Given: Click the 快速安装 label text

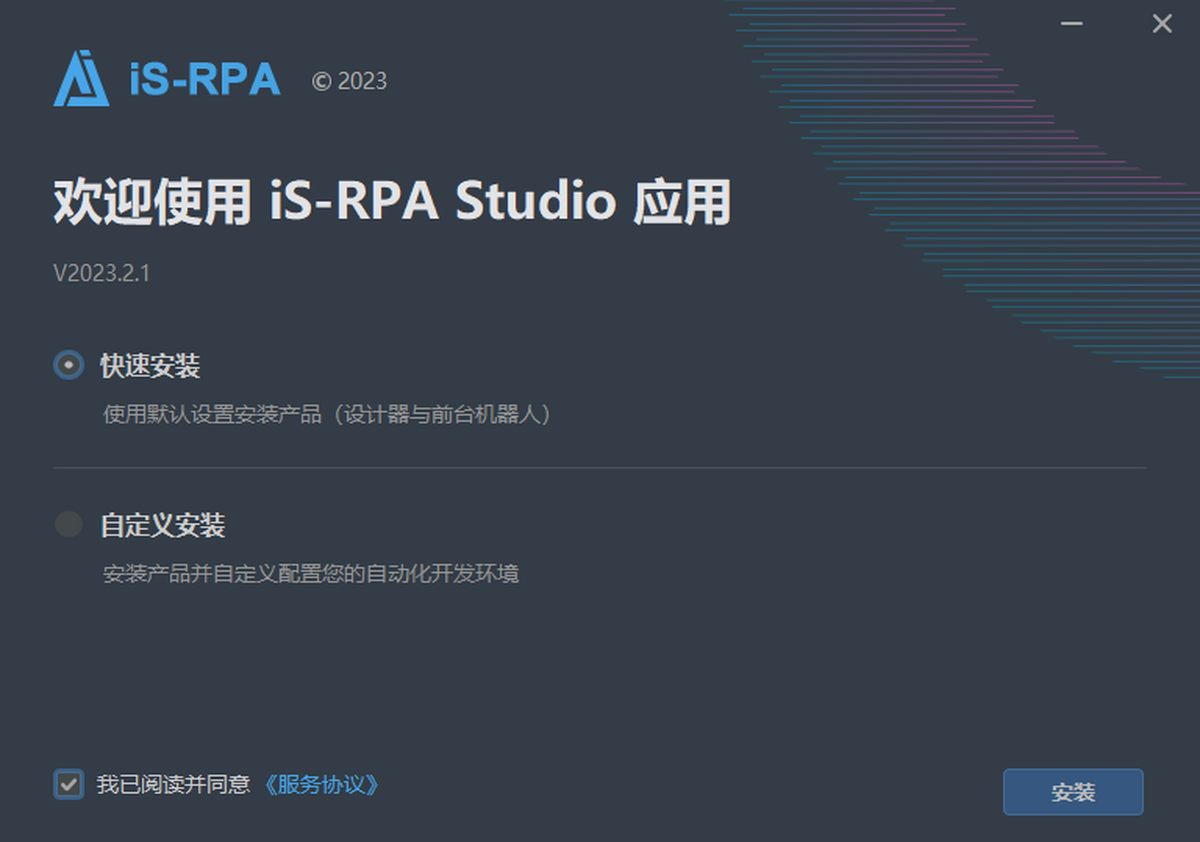Looking at the screenshot, I should coord(150,367).
